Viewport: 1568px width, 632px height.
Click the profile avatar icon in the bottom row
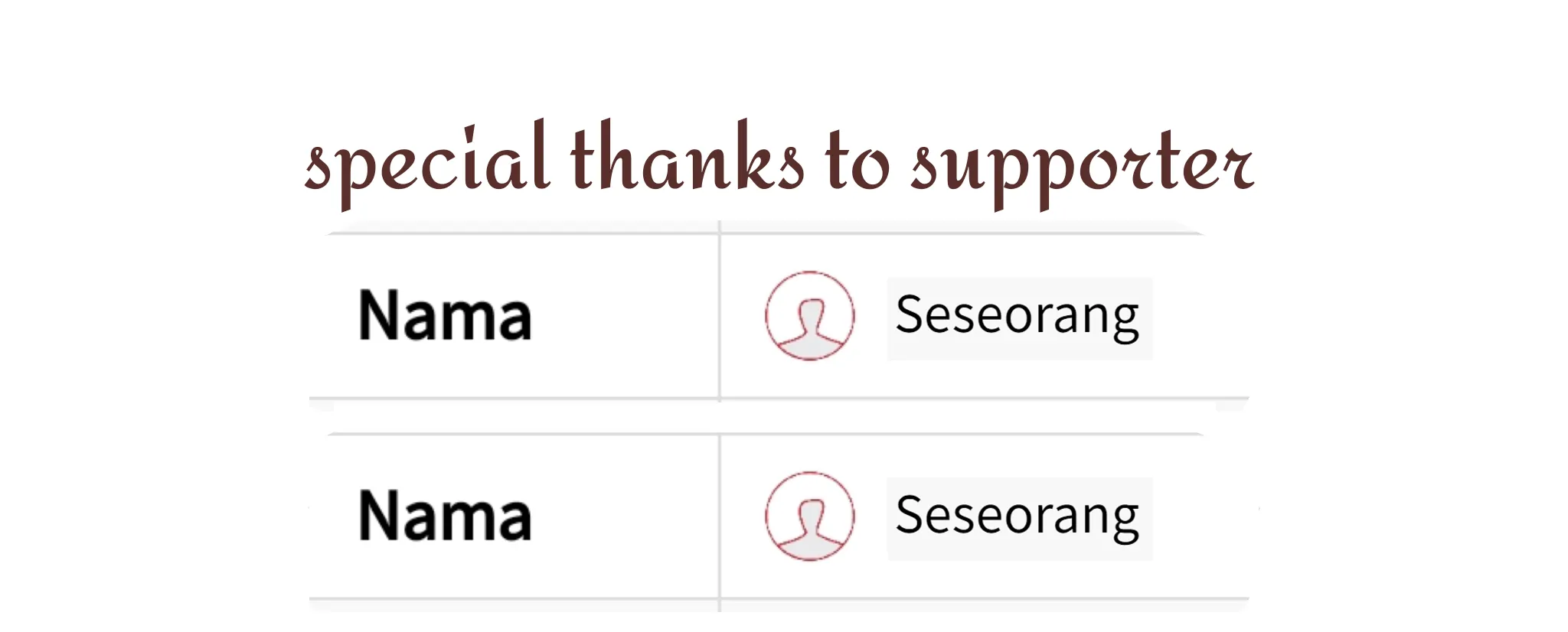click(809, 516)
